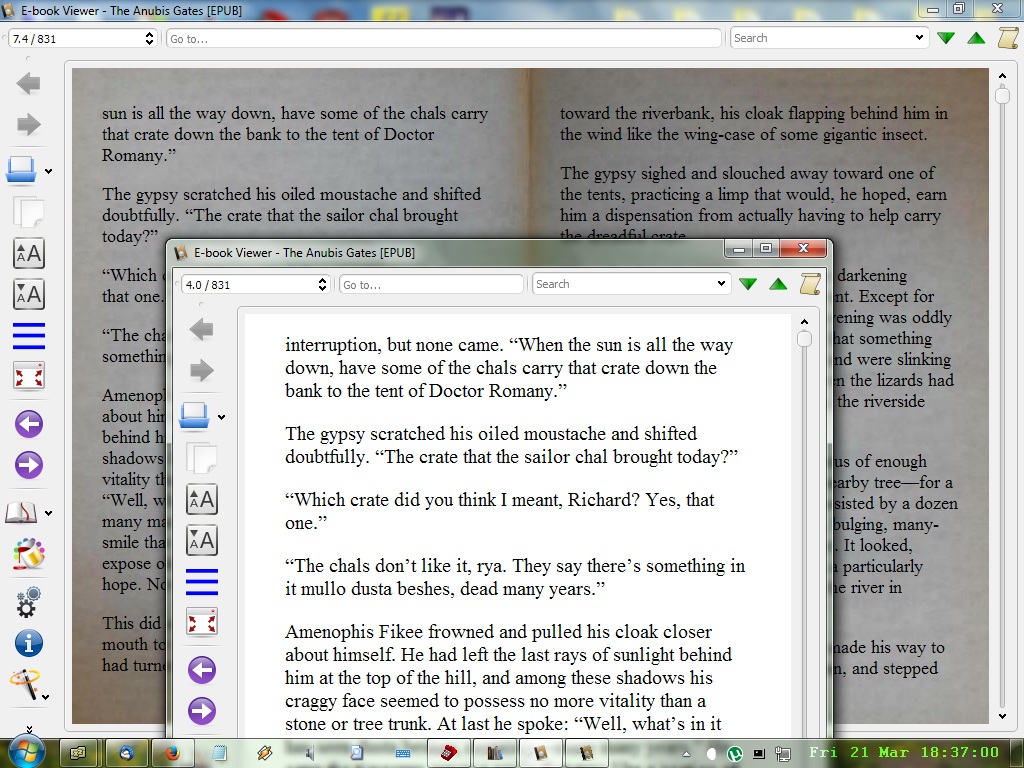This screenshot has width=1024, height=768.
Task: Show Table of Contents in the front window
Action: coord(202,582)
